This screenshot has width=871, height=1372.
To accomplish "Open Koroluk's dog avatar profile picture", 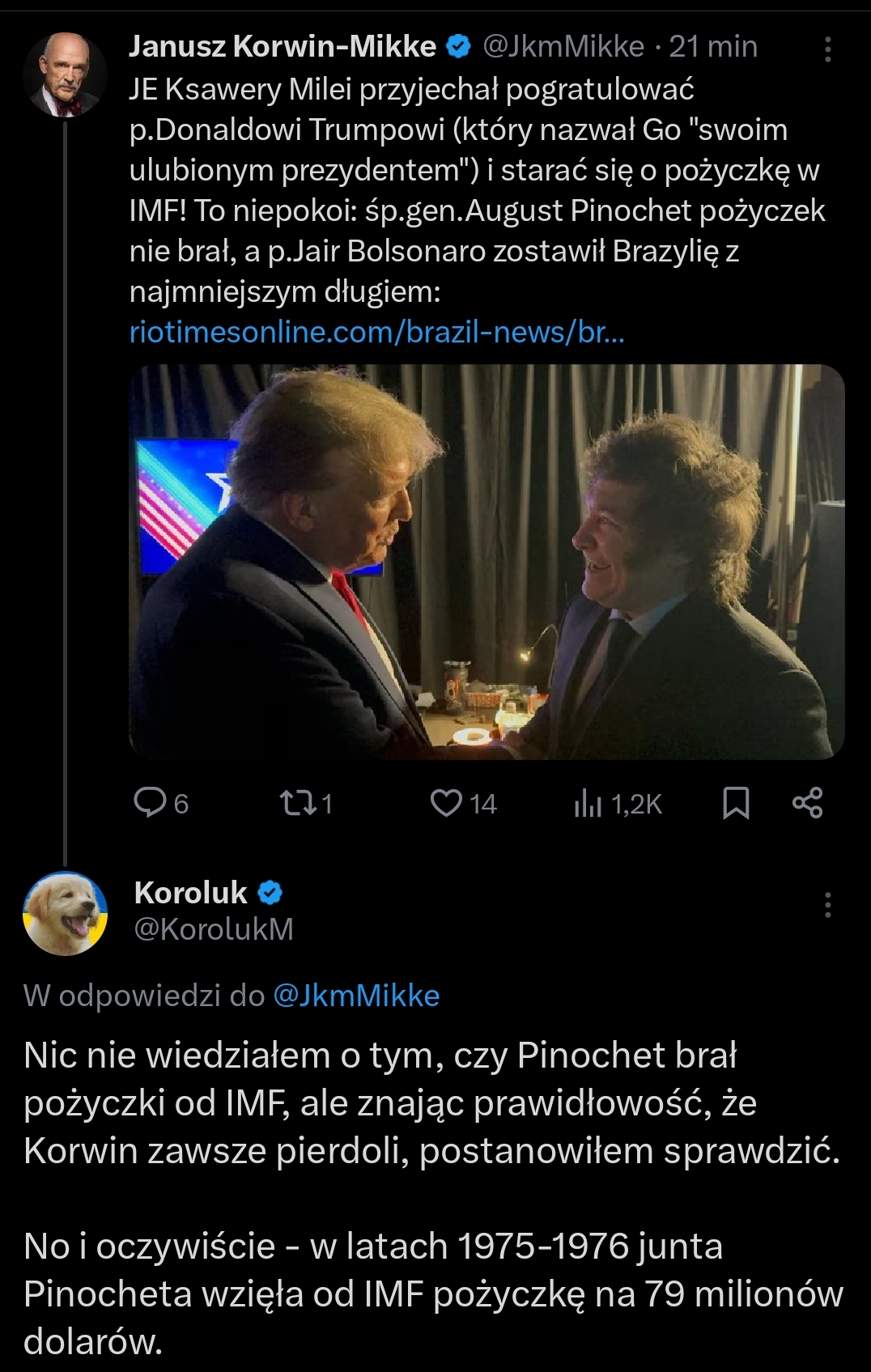I will click(x=65, y=914).
